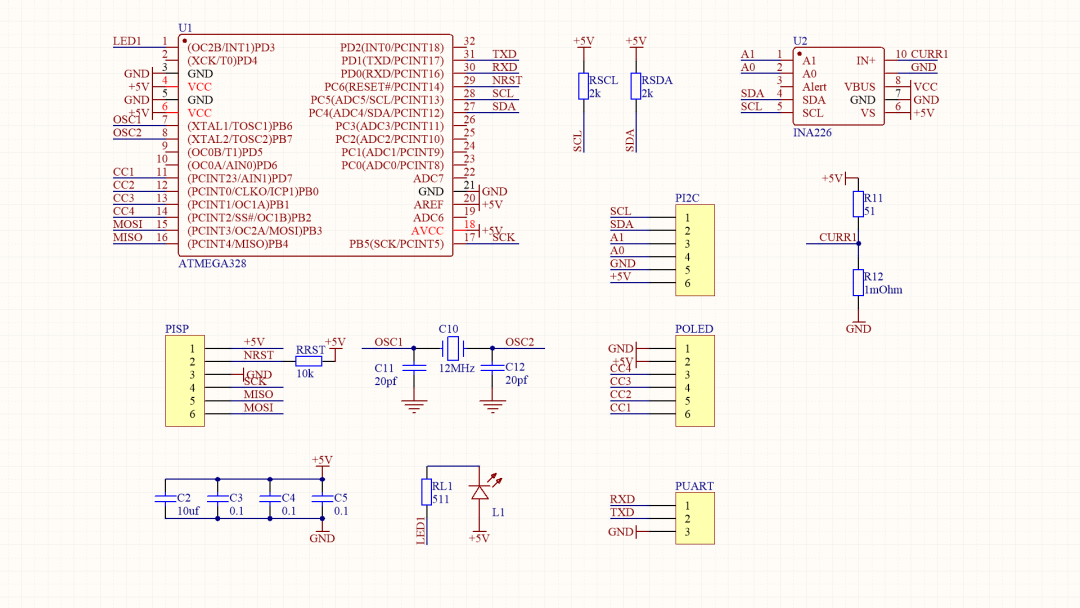Select the C11 capacitor symbol

pyautogui.click(x=413, y=368)
